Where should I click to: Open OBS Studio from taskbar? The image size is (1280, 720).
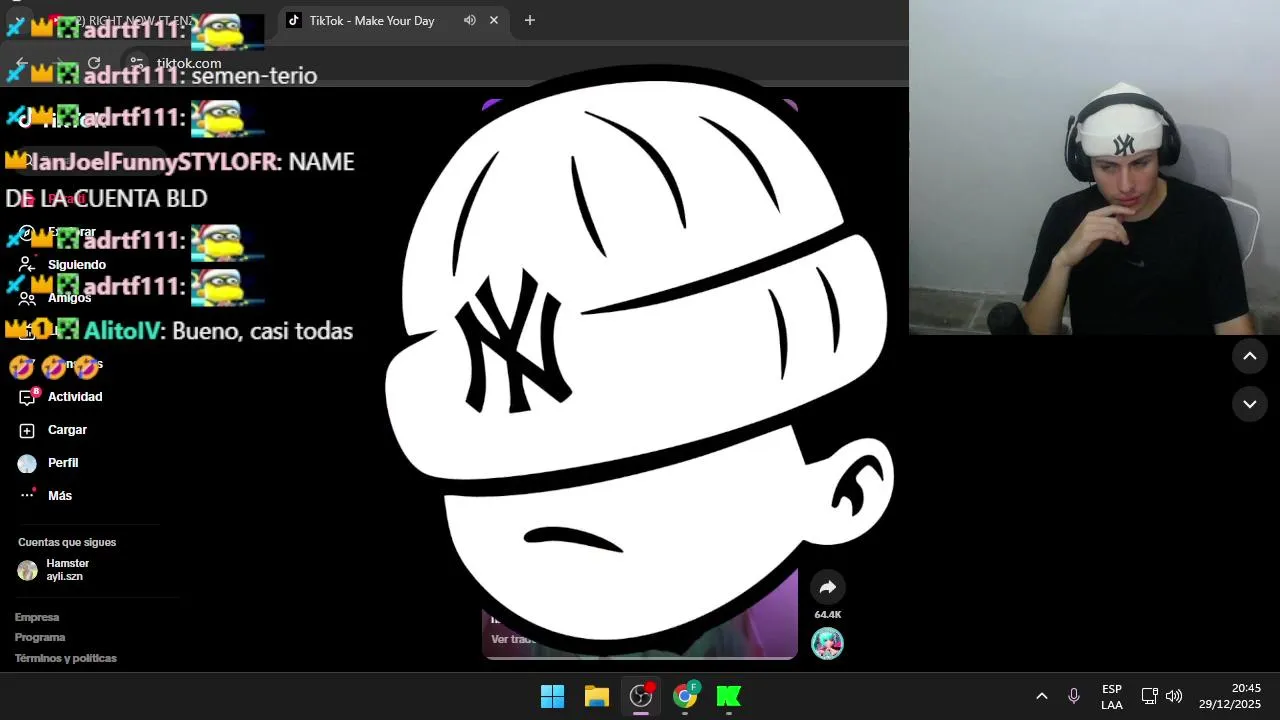641,696
